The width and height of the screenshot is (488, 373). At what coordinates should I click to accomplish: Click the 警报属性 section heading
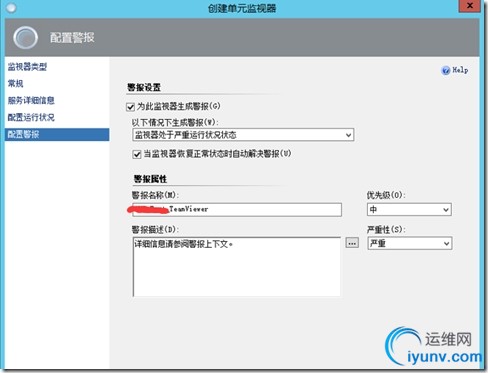tap(150, 179)
